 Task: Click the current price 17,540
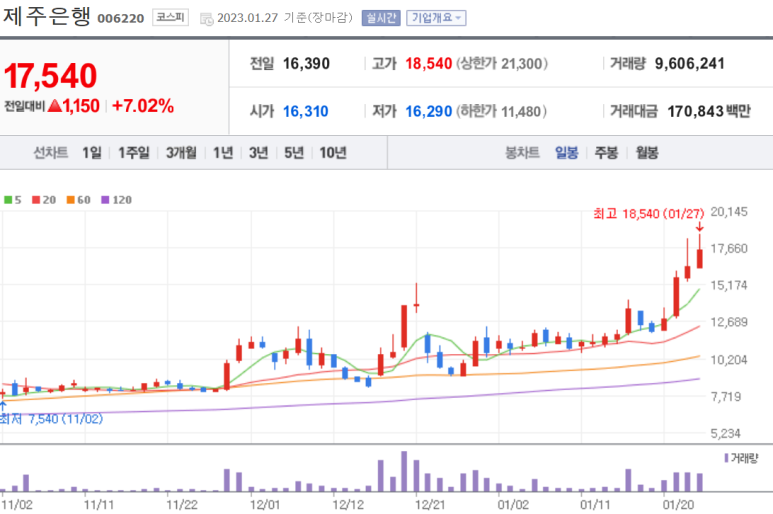(x=50, y=76)
